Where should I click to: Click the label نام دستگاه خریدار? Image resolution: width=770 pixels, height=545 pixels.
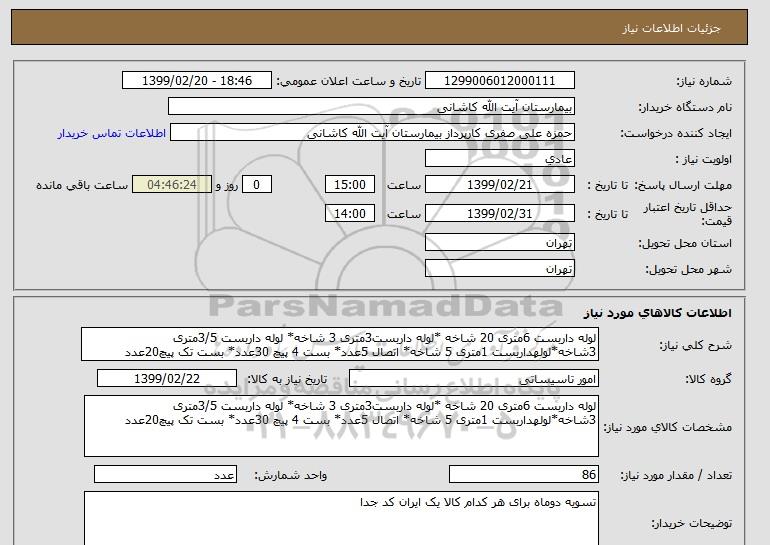pos(685,107)
